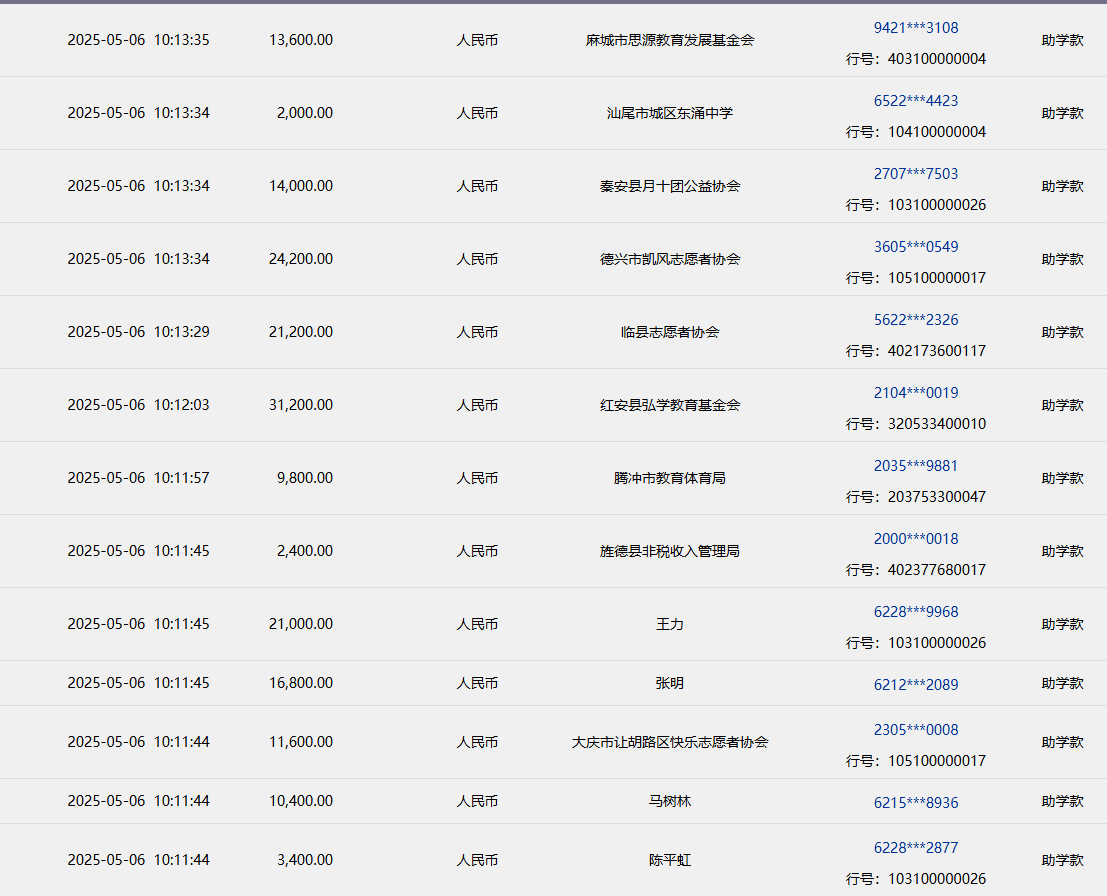Open account link 2305***0008
The height and width of the screenshot is (896, 1107).
915,730
